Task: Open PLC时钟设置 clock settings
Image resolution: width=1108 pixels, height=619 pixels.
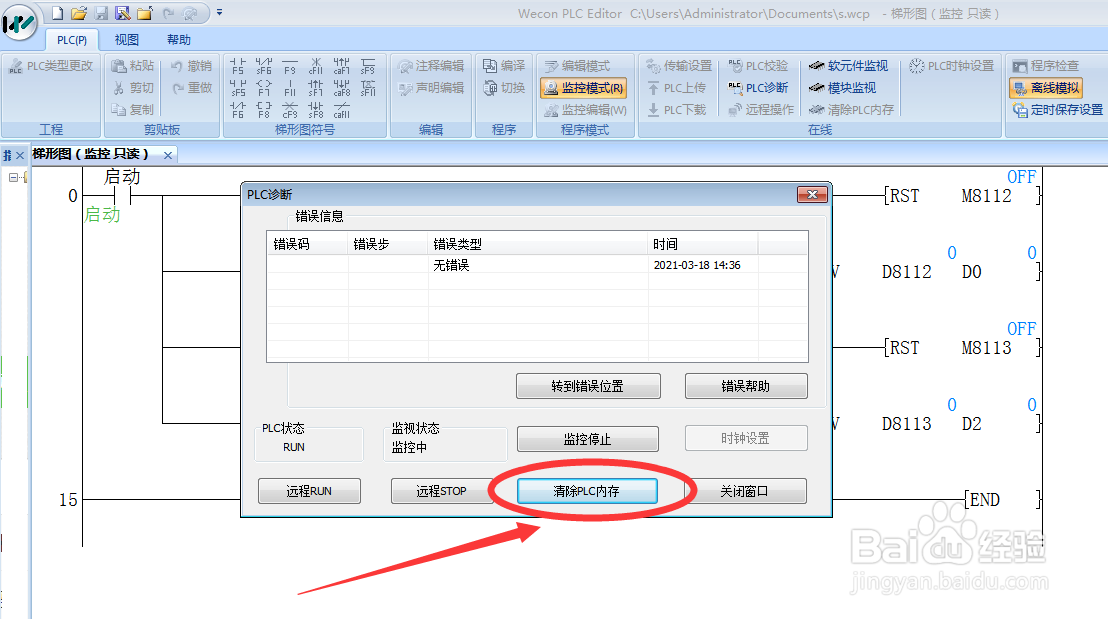Action: pyautogui.click(x=952, y=66)
